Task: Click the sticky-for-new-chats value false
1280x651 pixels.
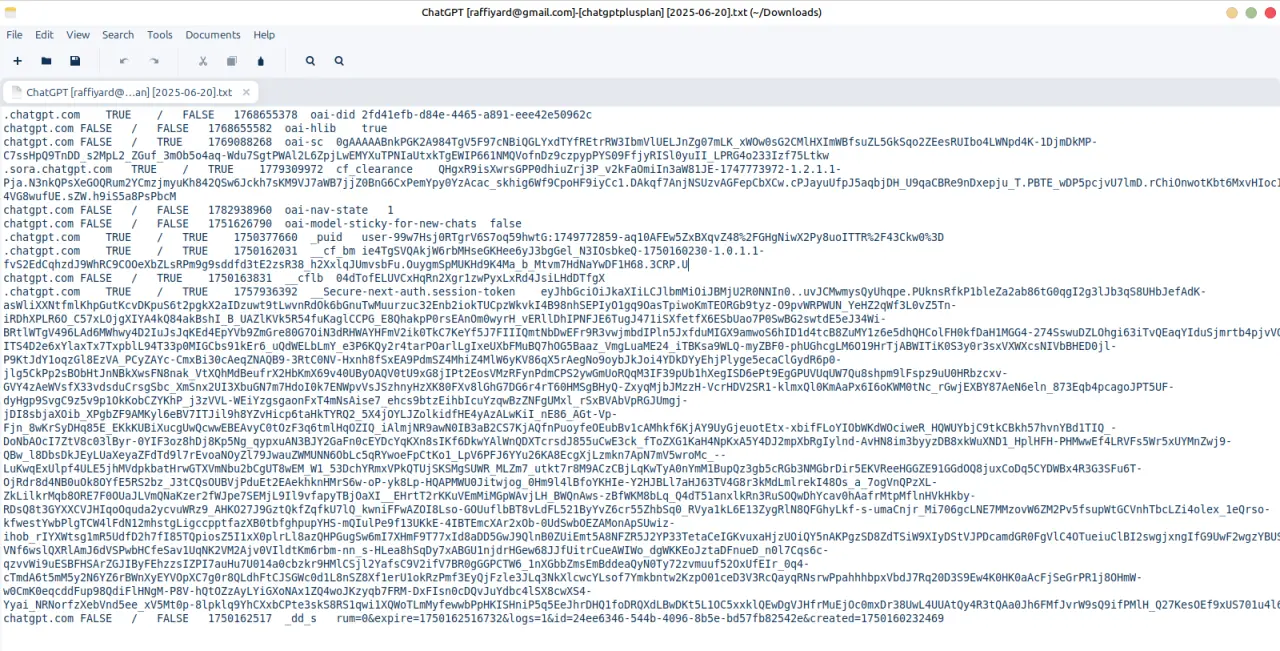Action: [x=506, y=224]
